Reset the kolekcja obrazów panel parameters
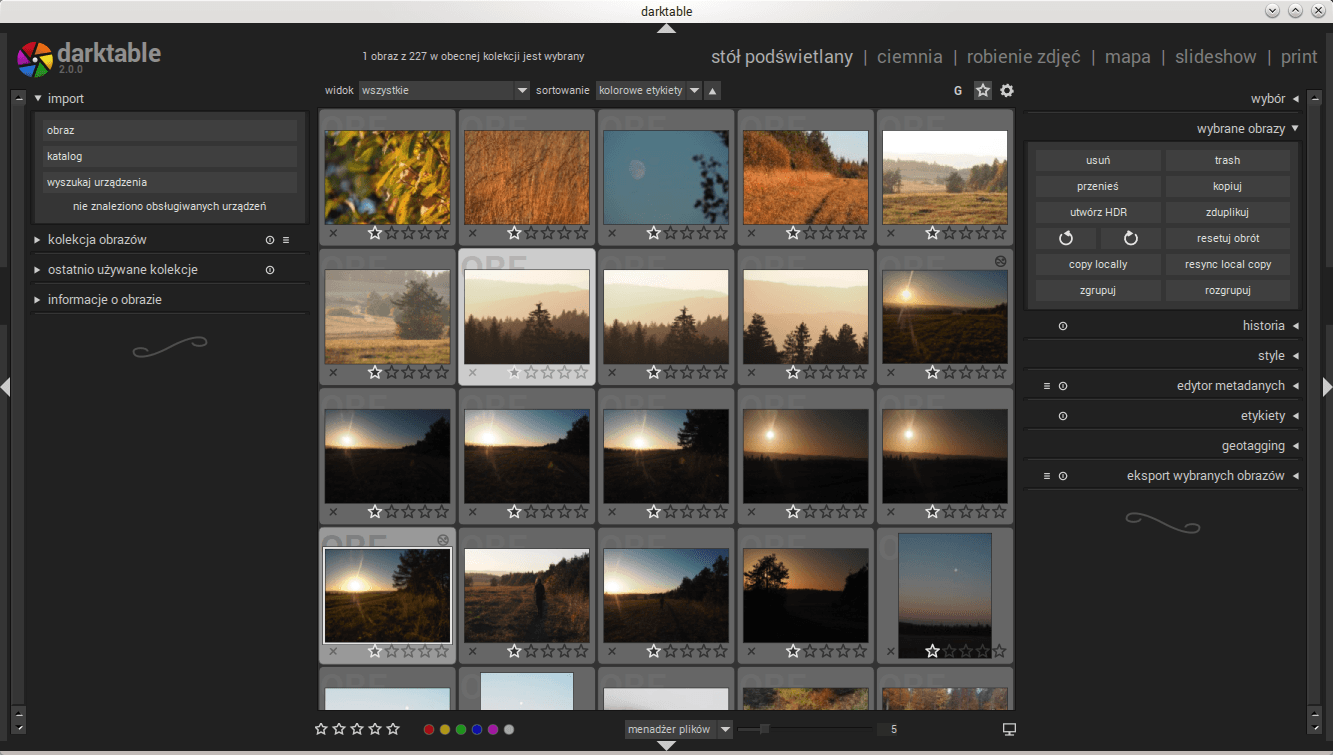The height and width of the screenshot is (755, 1333). point(269,240)
